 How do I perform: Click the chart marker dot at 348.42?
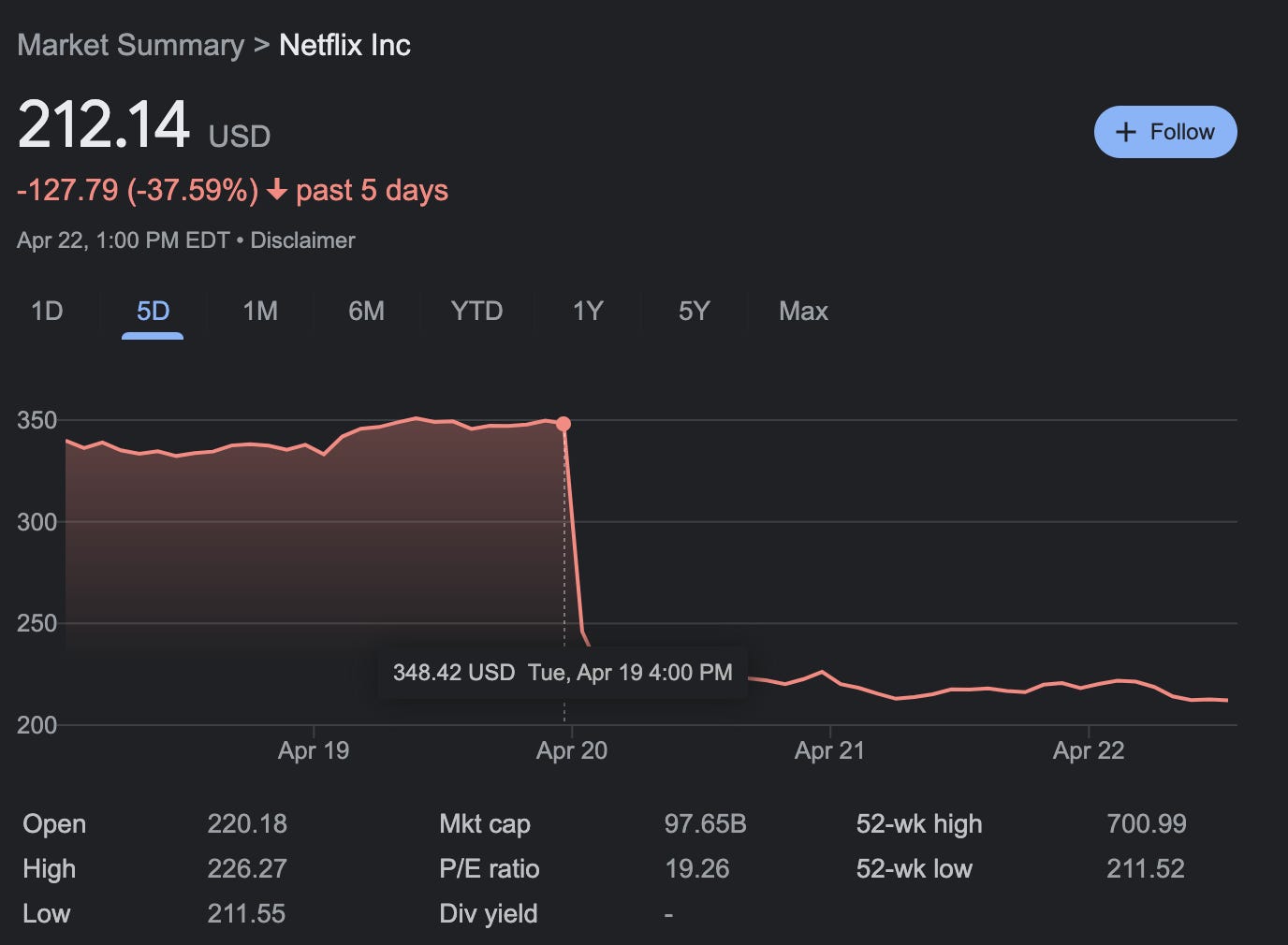click(x=563, y=424)
